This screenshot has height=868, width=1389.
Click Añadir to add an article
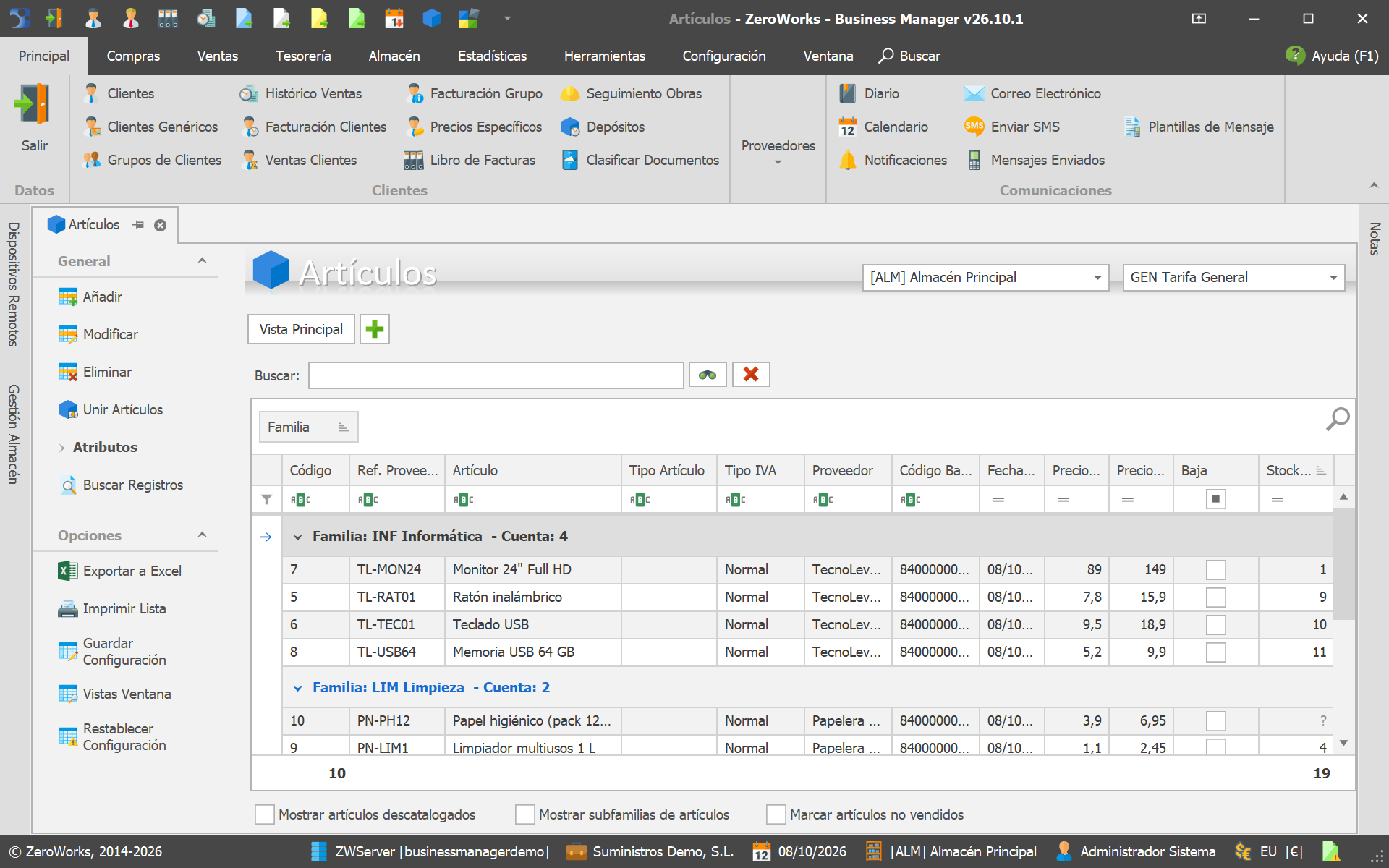tap(90, 297)
